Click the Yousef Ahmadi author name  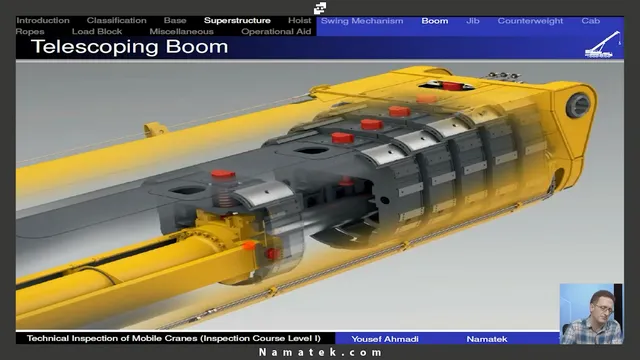[385, 339]
